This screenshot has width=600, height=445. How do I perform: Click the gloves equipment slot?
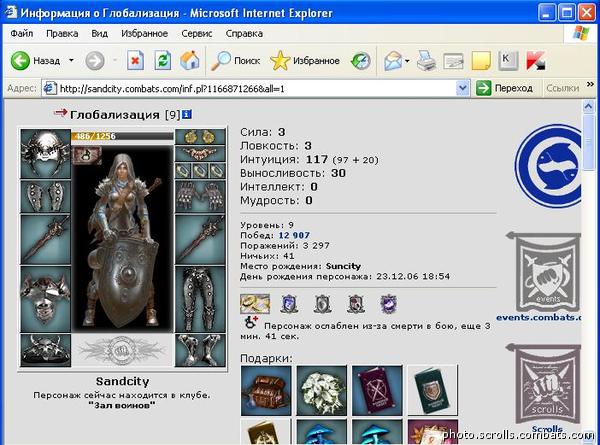(x=200, y=197)
